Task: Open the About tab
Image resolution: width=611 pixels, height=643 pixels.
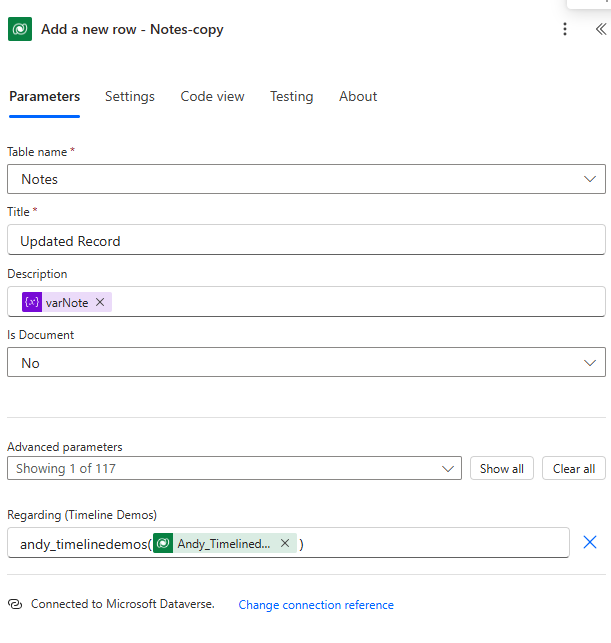Action: point(358,96)
